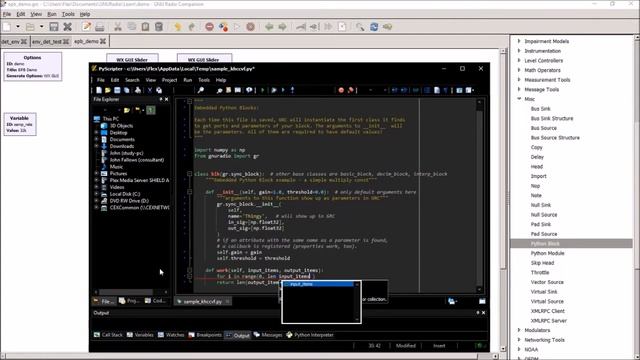The height and width of the screenshot is (360, 640).
Task: Switch to the Messages tab
Action: (x=268, y=335)
